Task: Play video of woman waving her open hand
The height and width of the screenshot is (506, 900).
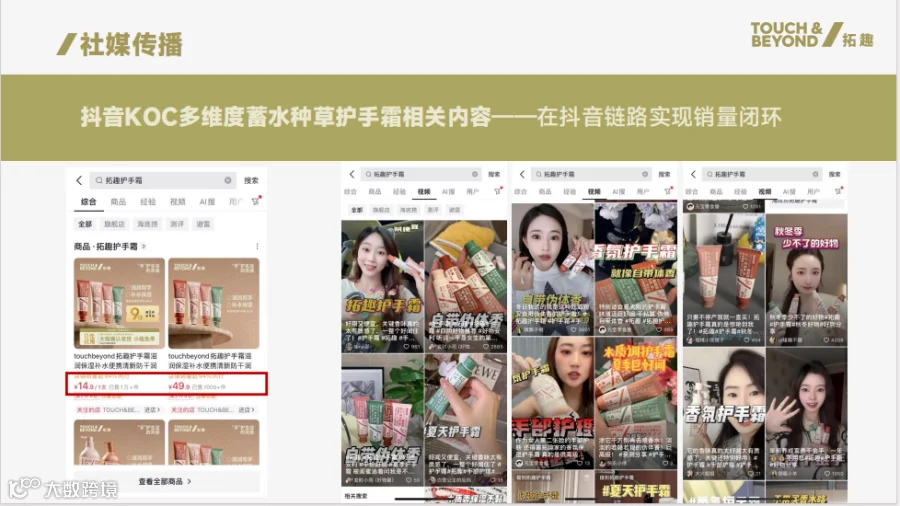Action: [x=806, y=413]
